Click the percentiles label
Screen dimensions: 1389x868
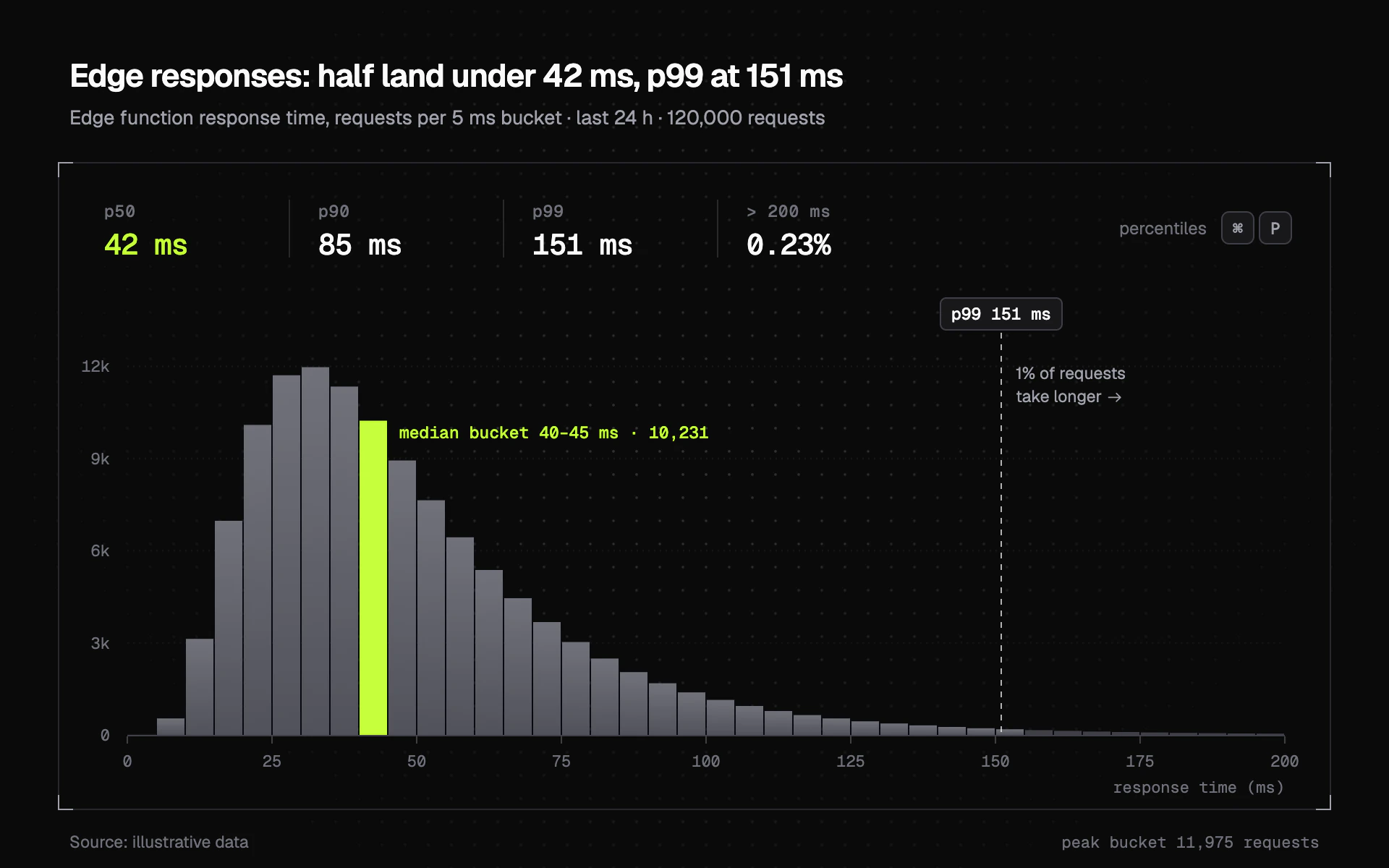point(1163,229)
